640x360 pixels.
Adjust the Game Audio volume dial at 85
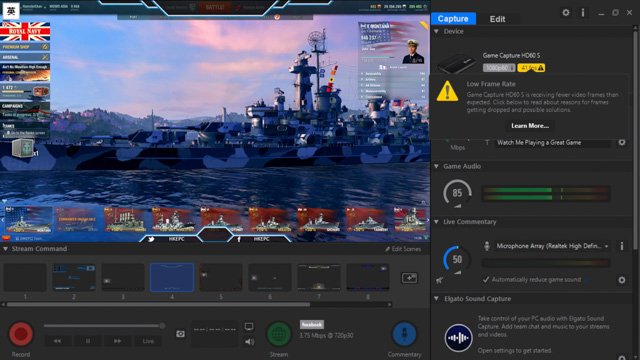click(457, 193)
